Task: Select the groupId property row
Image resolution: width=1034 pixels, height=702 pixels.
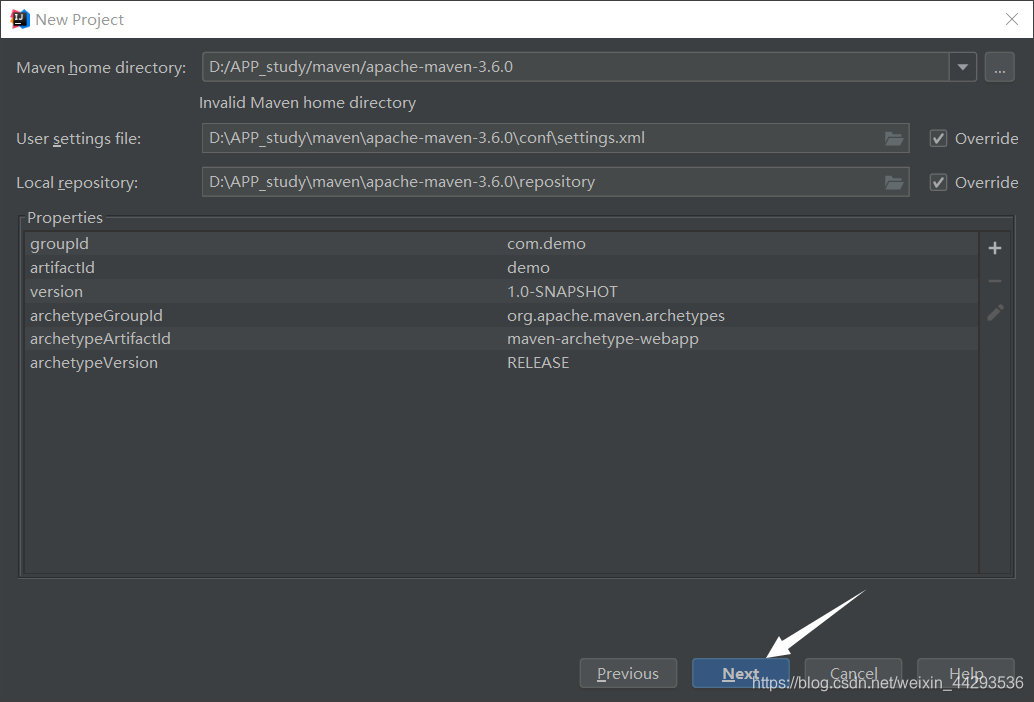Action: [x=501, y=244]
